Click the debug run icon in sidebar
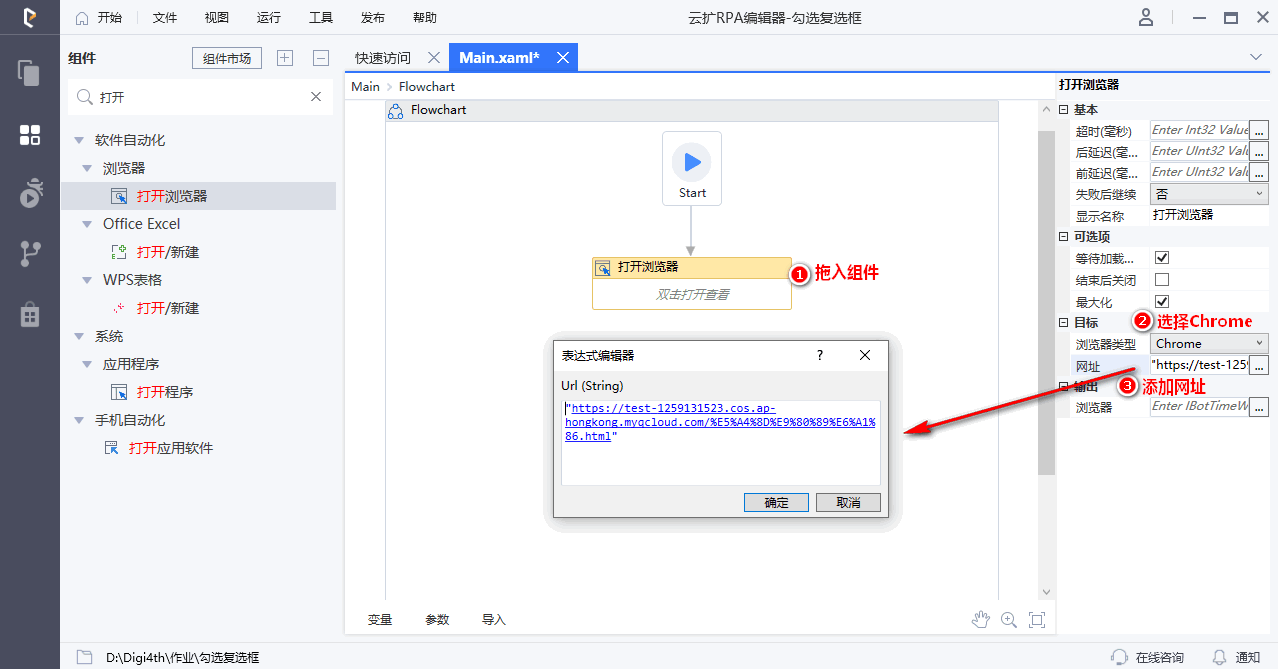Viewport: 1278px width, 669px height. (30, 193)
